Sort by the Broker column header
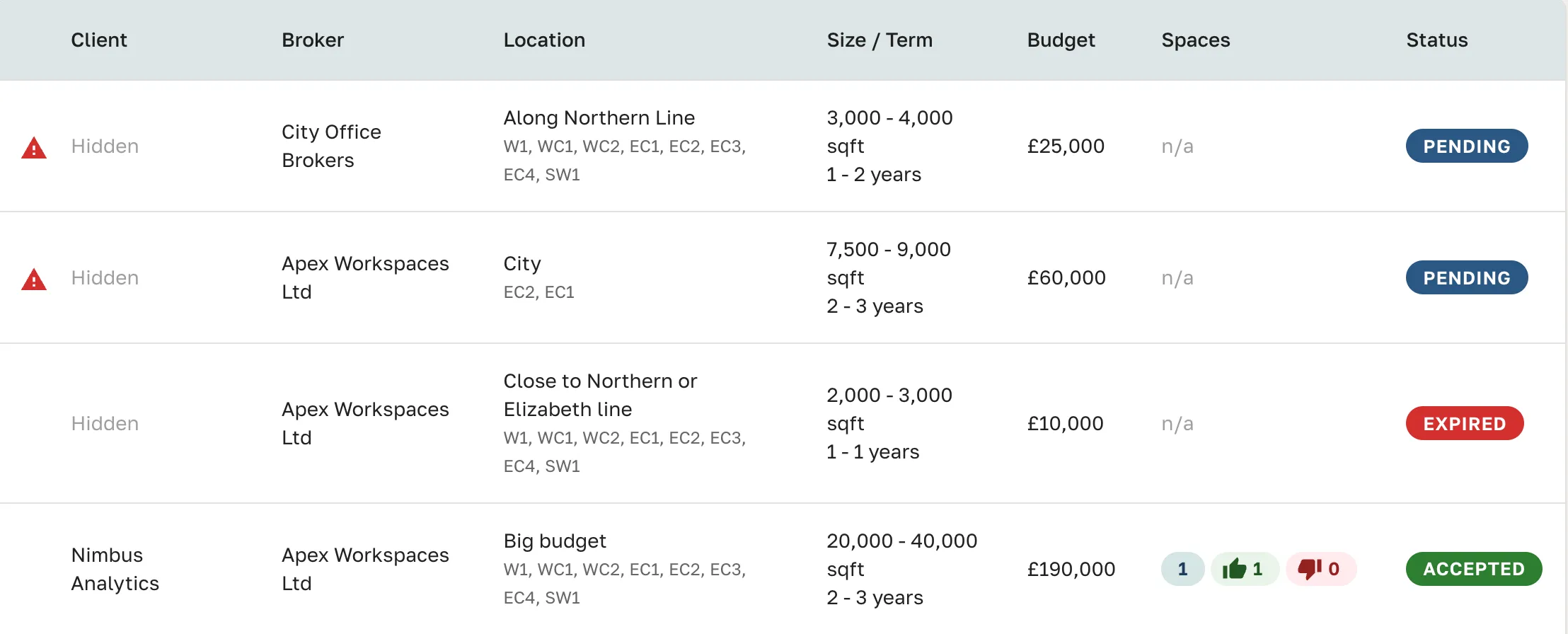1568x634 pixels. 313,40
